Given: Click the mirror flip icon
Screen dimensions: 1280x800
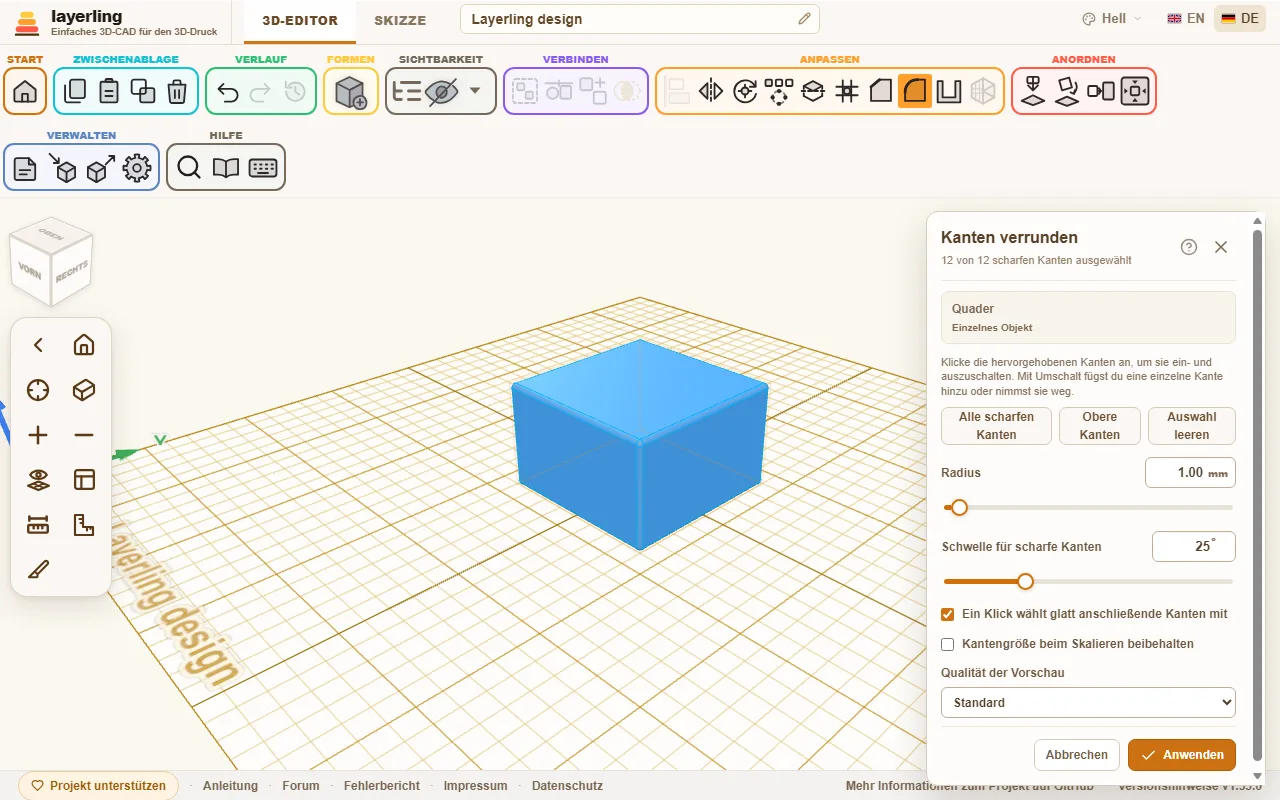Looking at the screenshot, I should [x=711, y=92].
